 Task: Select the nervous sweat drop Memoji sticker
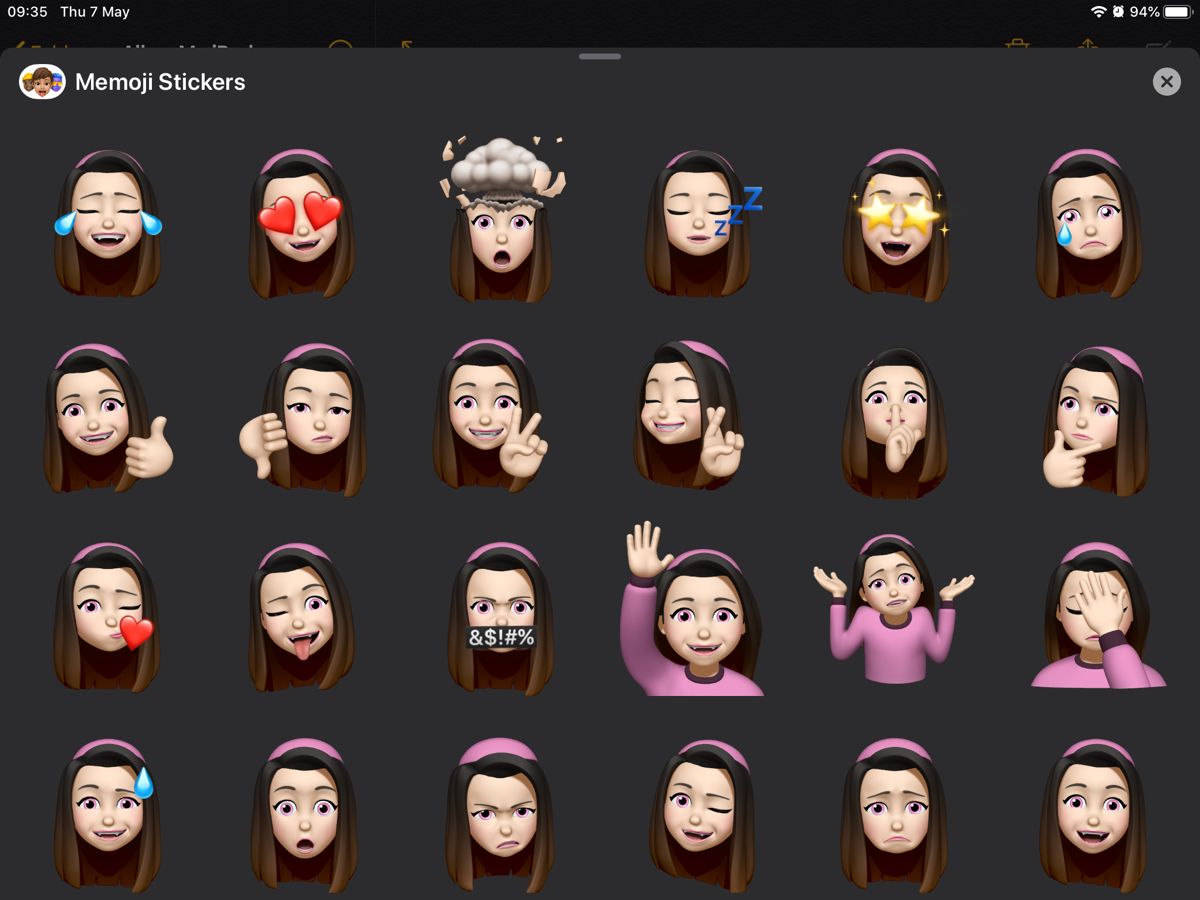107,814
